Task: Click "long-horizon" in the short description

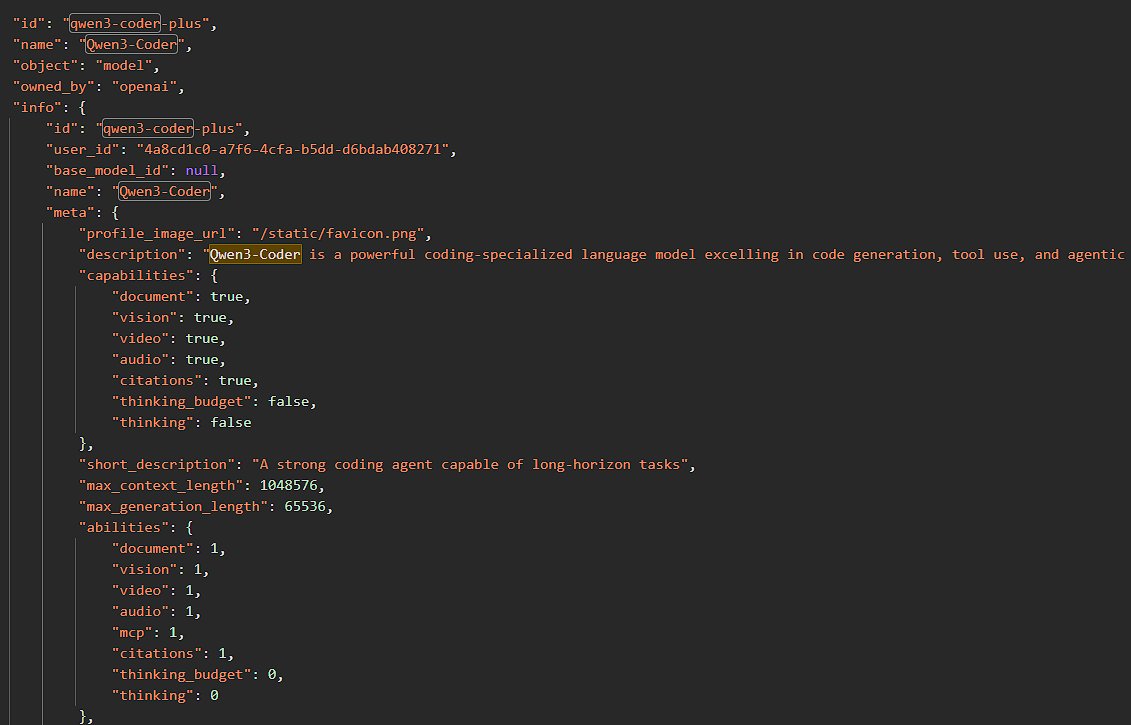Action: [x=581, y=465]
